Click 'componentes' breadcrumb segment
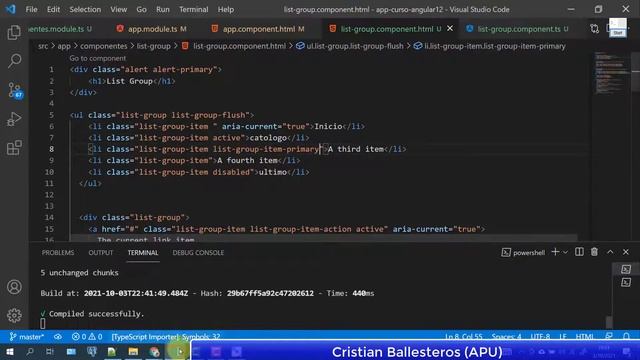Screen dimensions: 640x360 (104, 46)
